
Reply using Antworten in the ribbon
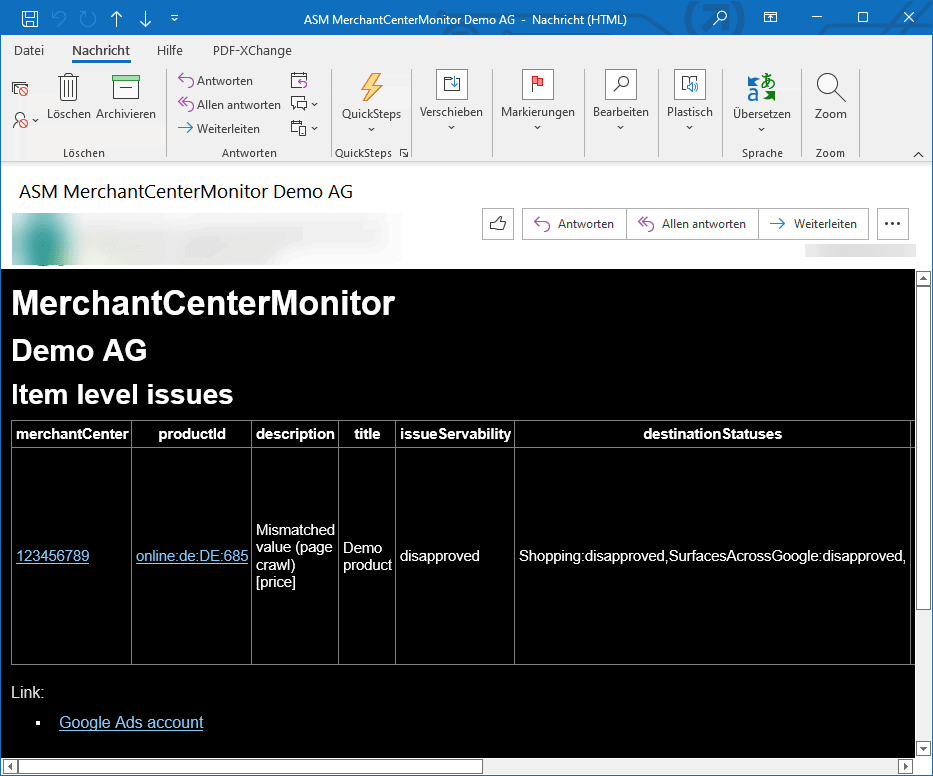click(215, 80)
